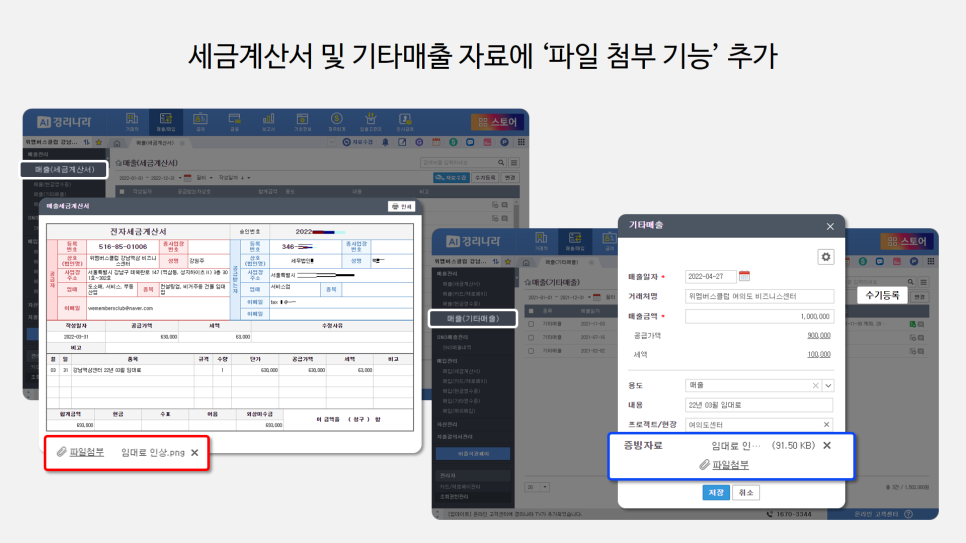Clear 프로젝트/현장 field with X
Screen dimensions: 966x543
tap(826, 425)
